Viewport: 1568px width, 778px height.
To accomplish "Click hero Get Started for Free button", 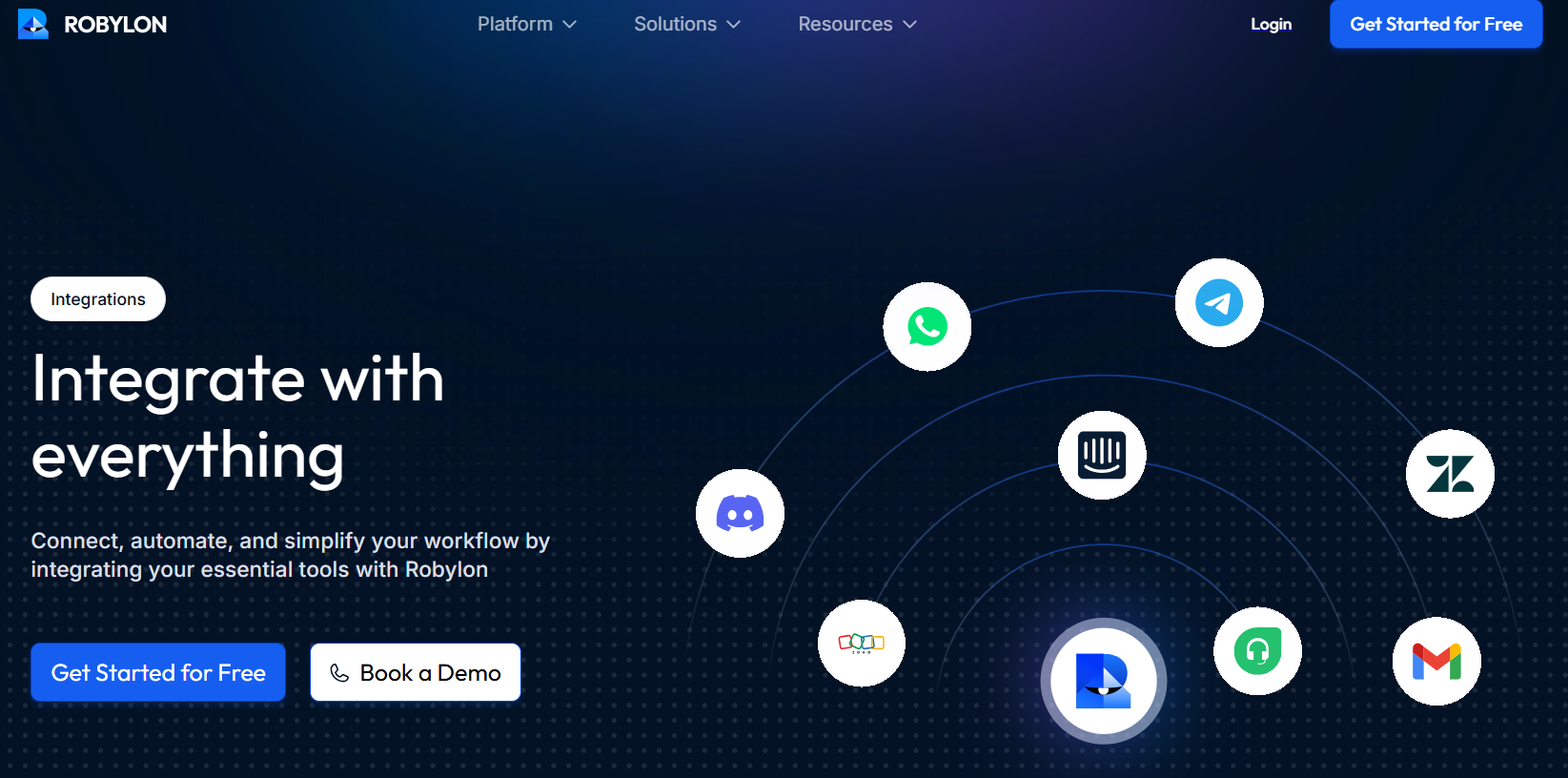I will point(158,672).
